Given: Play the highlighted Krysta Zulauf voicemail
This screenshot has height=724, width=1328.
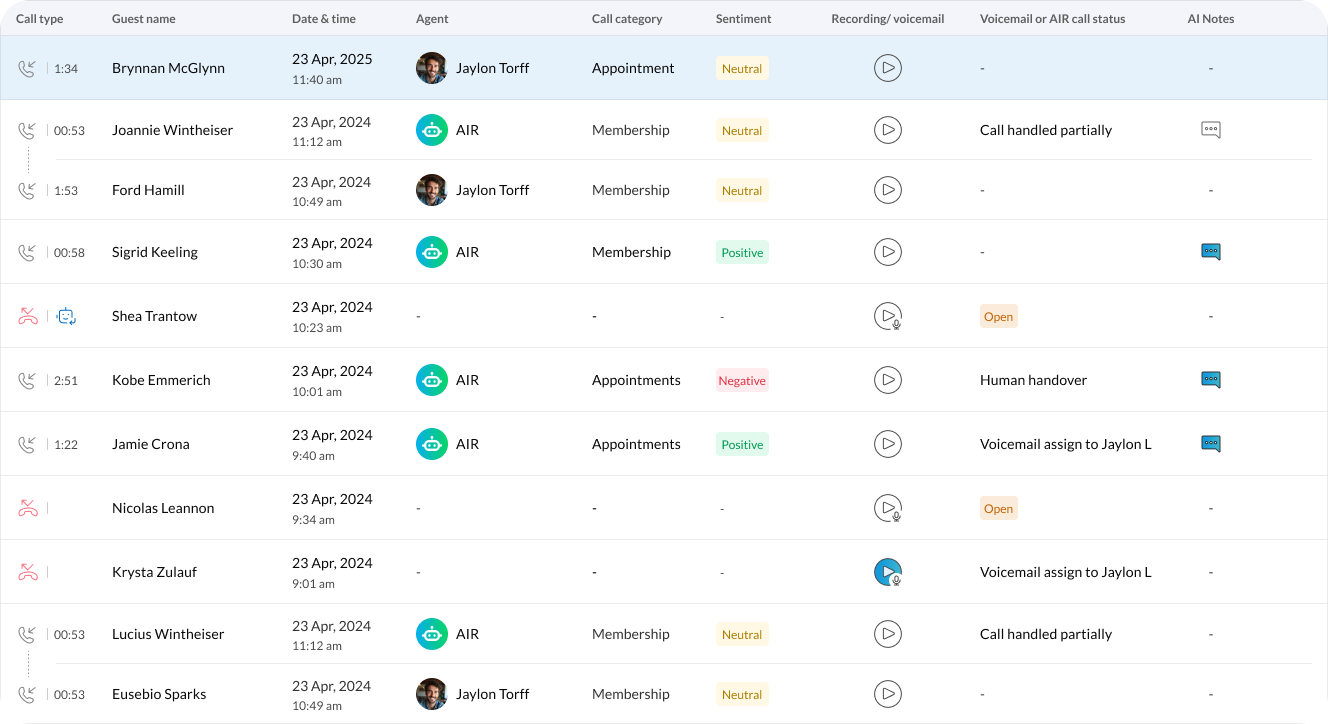Looking at the screenshot, I should pos(887,572).
